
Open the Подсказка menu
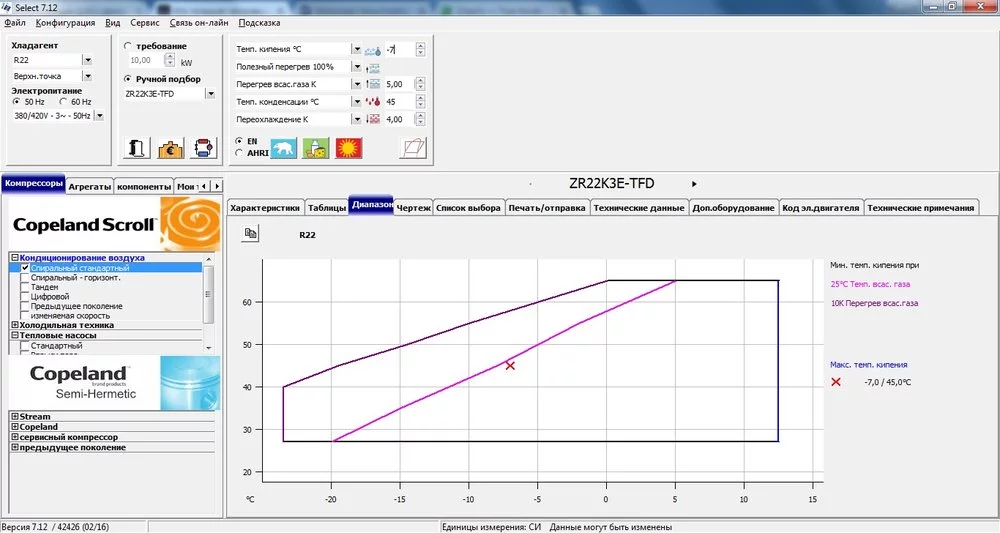click(259, 22)
